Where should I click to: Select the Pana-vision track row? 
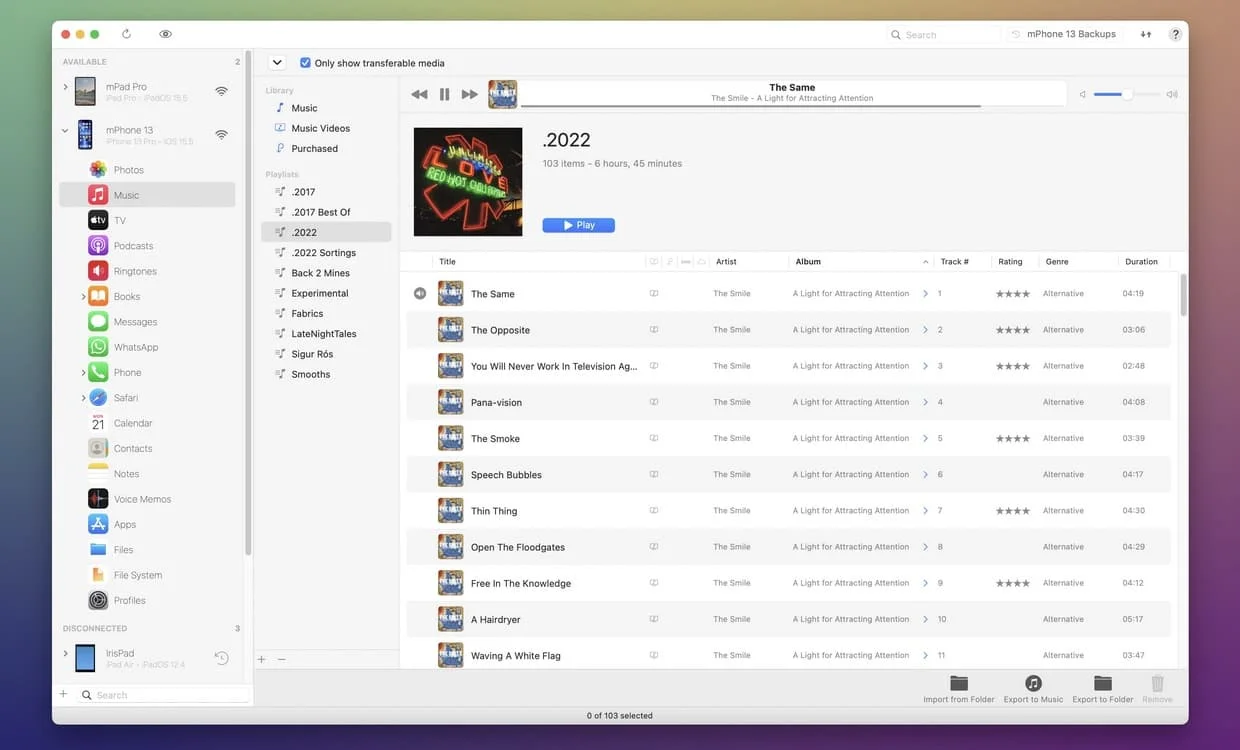pyautogui.click(x=788, y=402)
